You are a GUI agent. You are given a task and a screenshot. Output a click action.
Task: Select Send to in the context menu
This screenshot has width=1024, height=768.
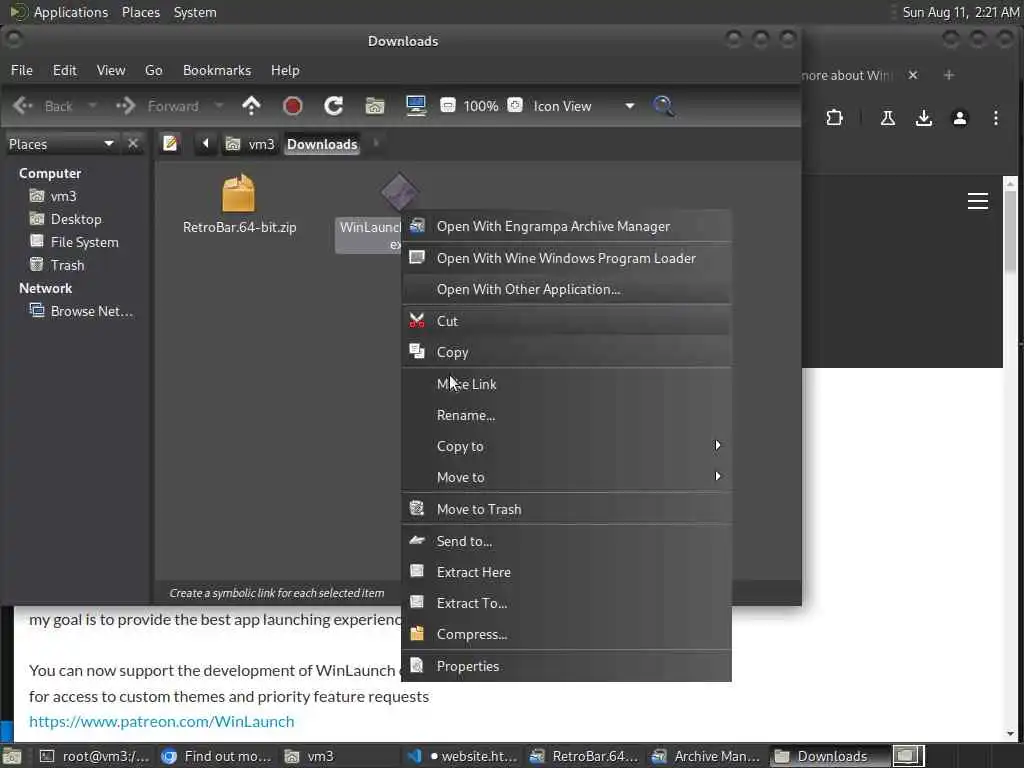566,541
